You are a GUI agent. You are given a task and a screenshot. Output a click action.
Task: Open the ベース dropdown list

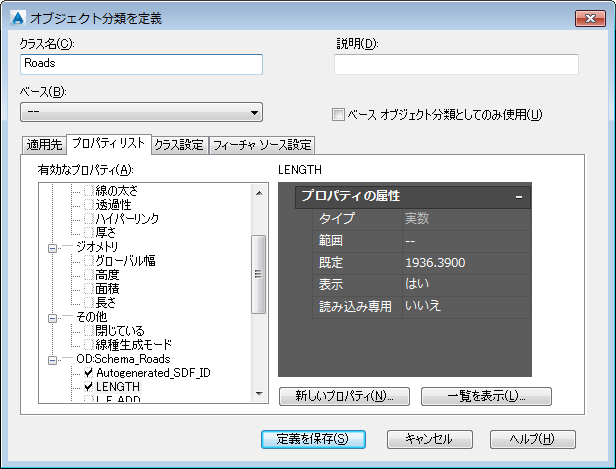pyautogui.click(x=141, y=112)
